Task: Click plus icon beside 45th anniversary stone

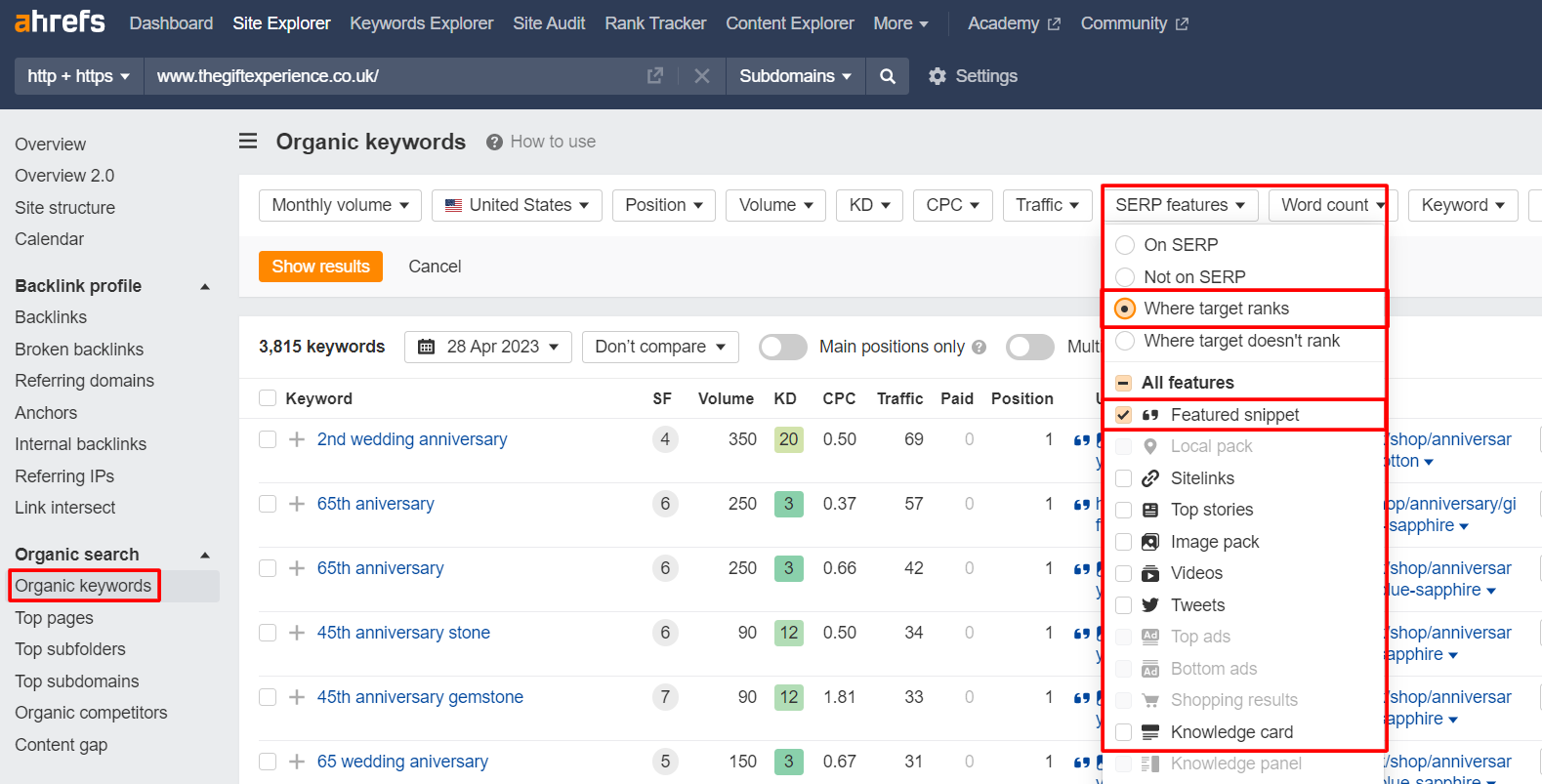Action: [x=297, y=633]
